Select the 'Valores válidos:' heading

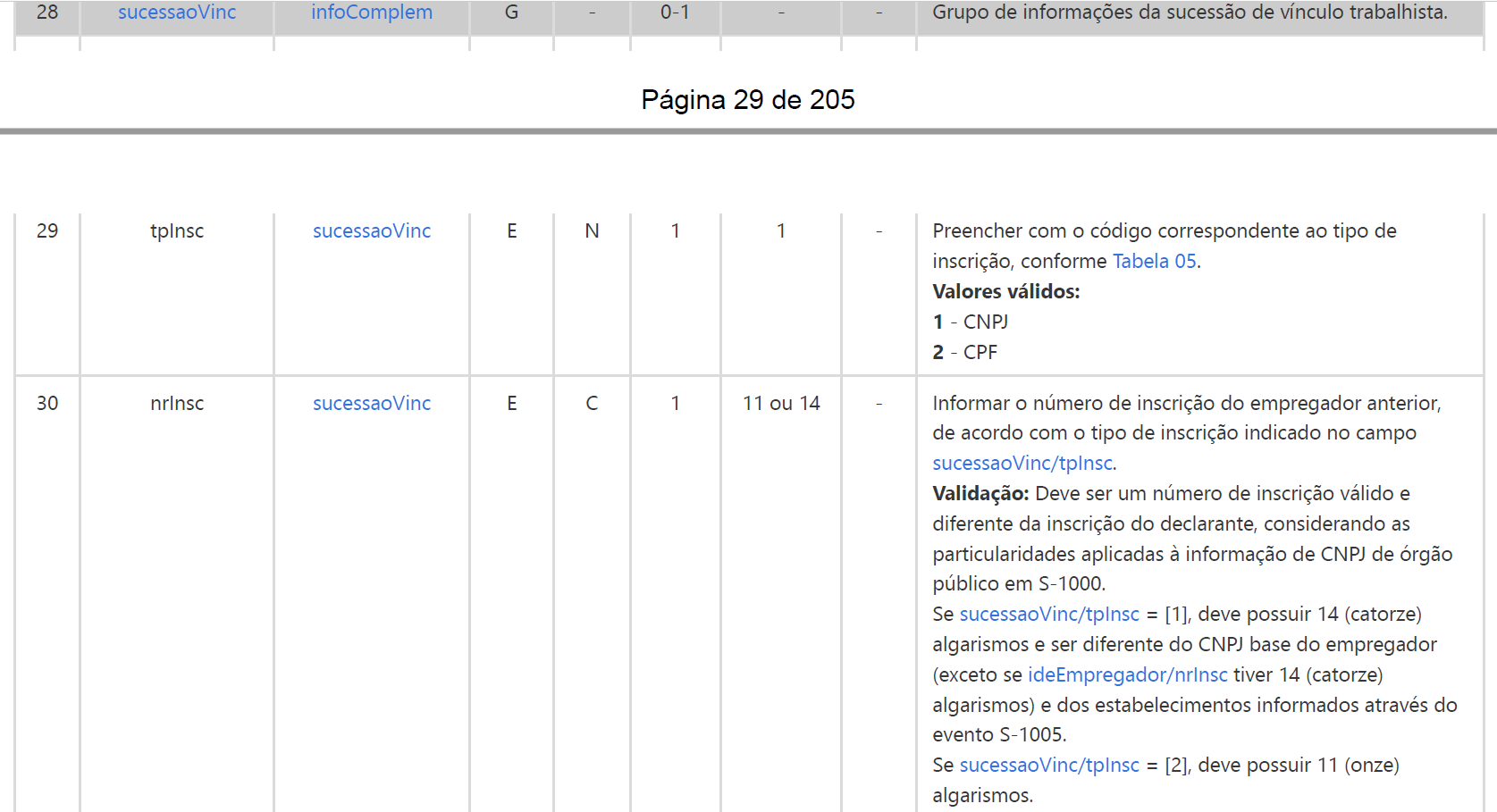click(x=1006, y=291)
